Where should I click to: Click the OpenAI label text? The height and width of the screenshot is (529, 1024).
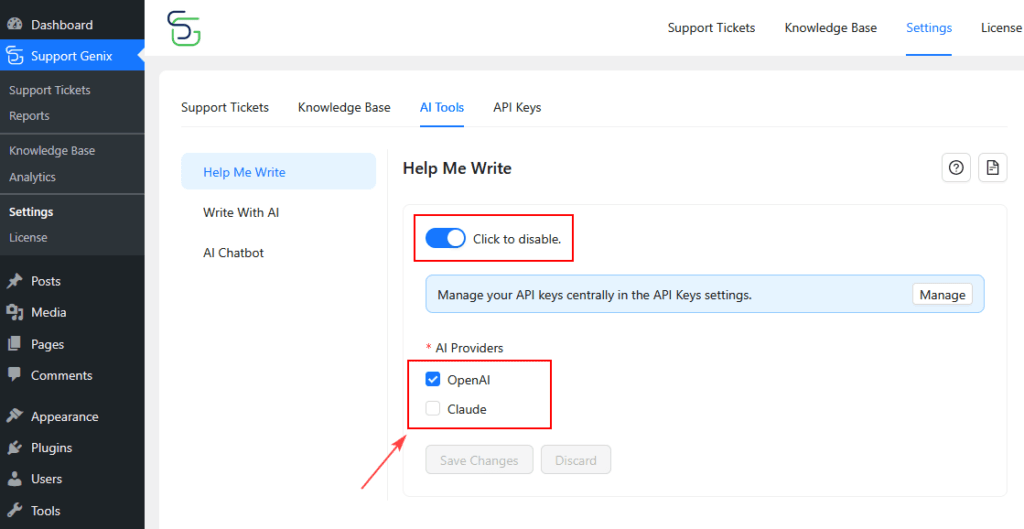coord(468,380)
